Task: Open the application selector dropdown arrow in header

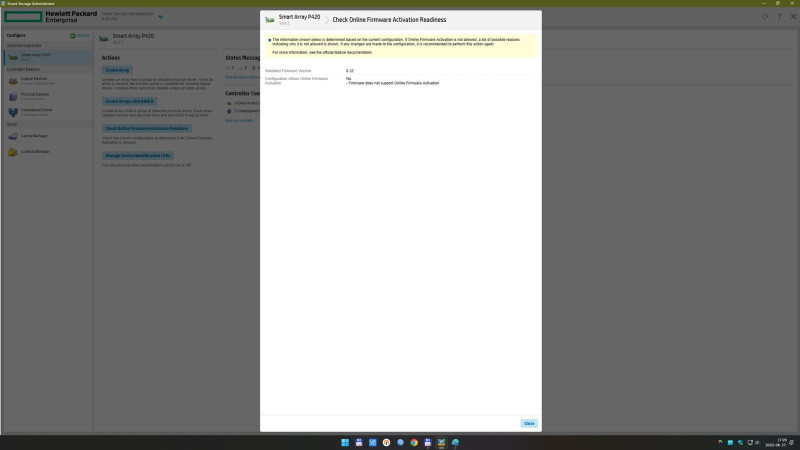Action: coord(161,17)
